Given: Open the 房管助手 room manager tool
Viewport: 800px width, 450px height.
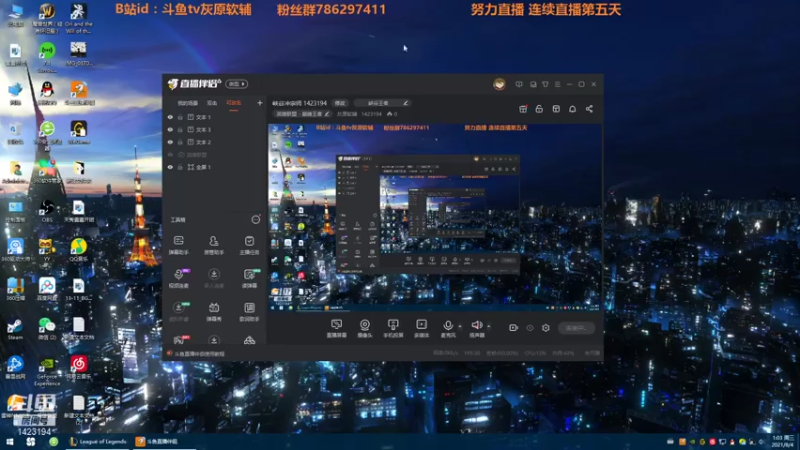Looking at the screenshot, I should [214, 244].
